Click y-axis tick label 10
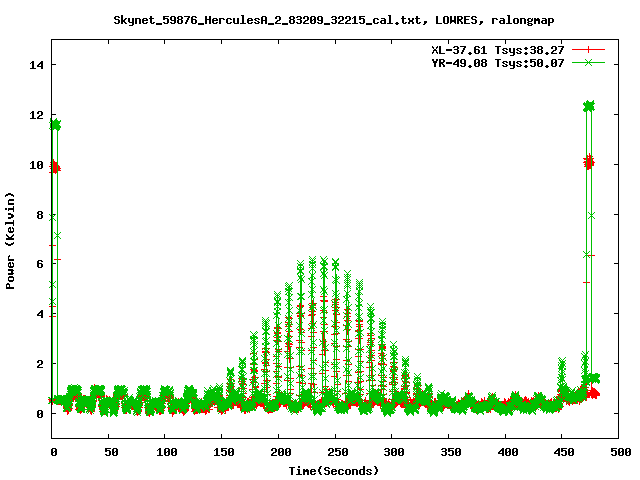Image resolution: width=640 pixels, height=480 pixels. click(x=36, y=164)
